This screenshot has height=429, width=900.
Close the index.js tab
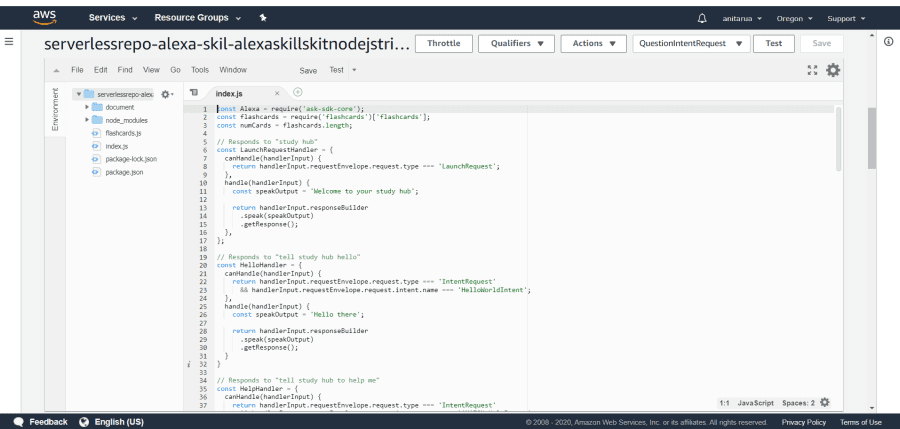(x=277, y=93)
